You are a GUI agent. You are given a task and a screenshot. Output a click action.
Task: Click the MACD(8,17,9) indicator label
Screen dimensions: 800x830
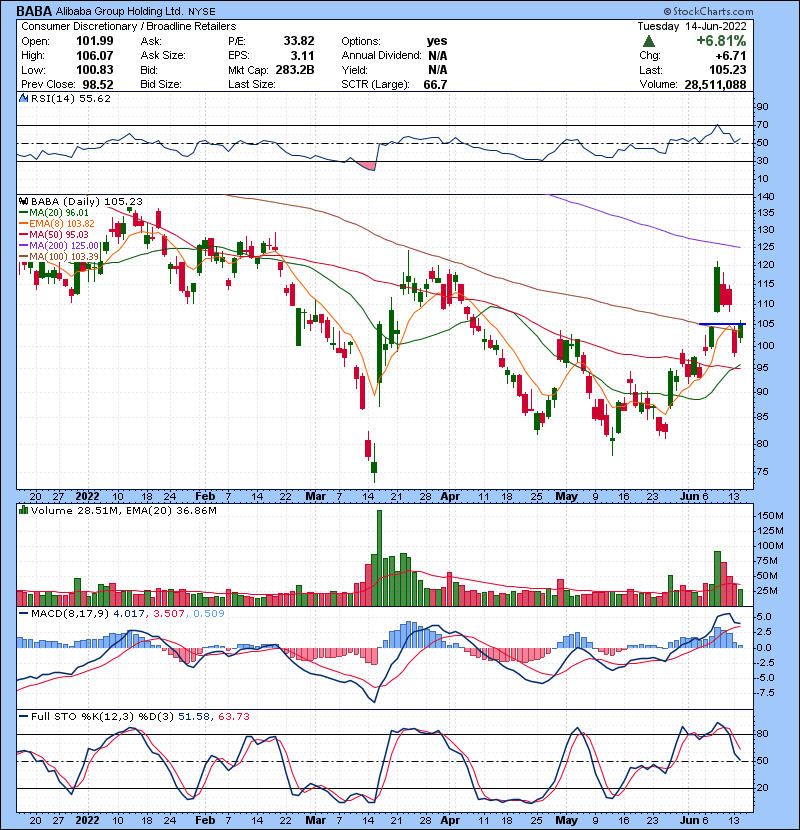[x=70, y=614]
